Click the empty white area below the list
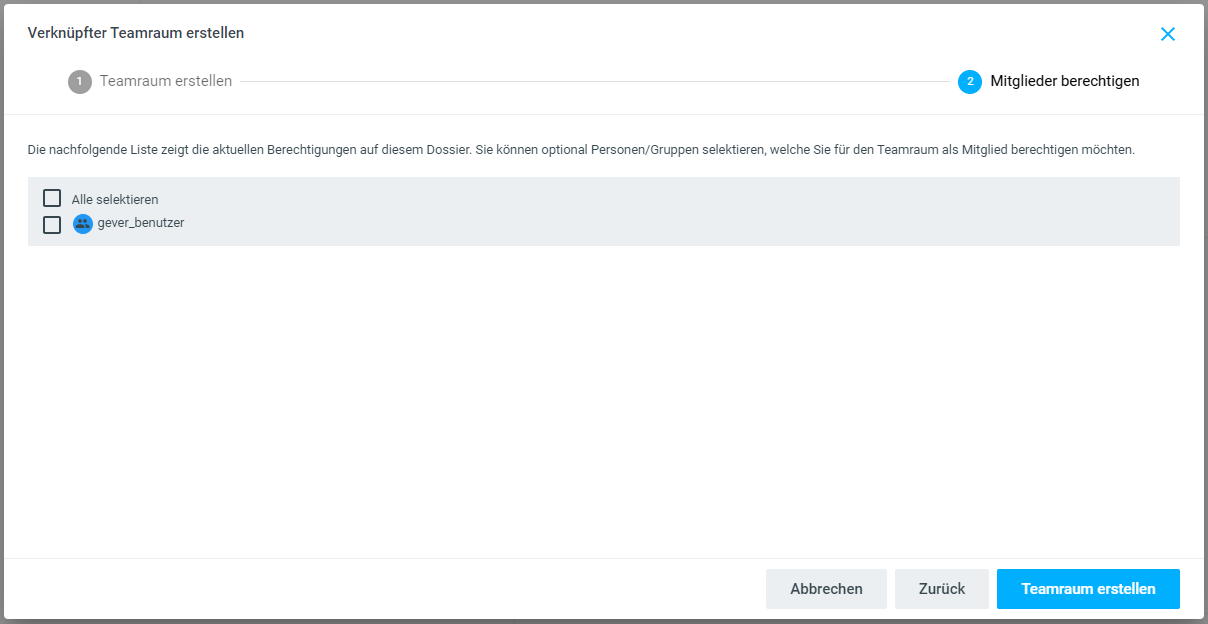 click(x=600, y=400)
